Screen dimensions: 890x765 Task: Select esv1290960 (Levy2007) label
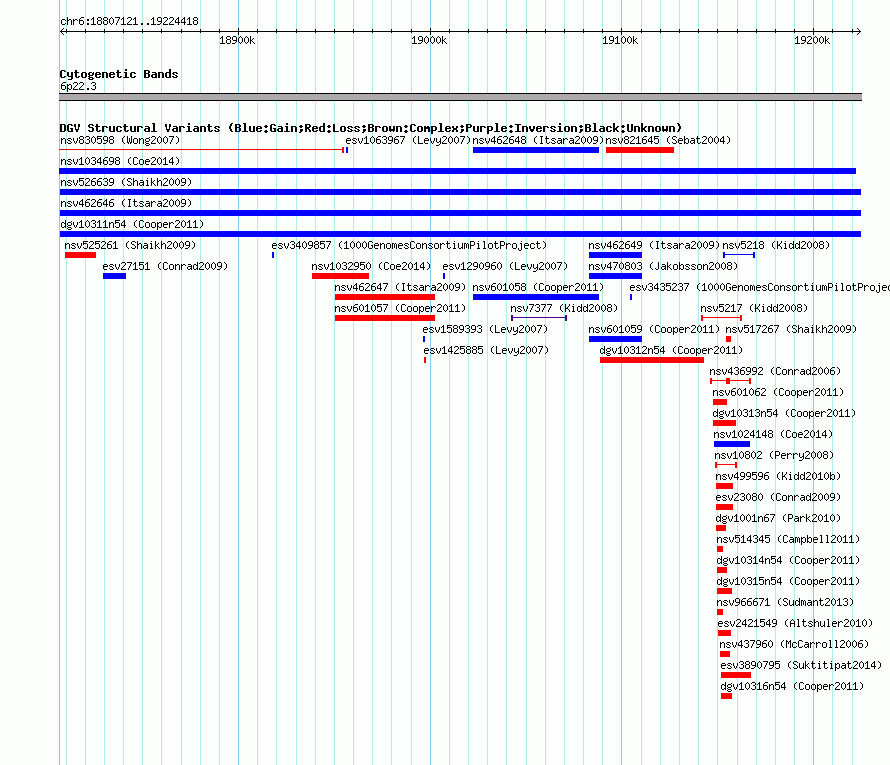pyautogui.click(x=505, y=266)
